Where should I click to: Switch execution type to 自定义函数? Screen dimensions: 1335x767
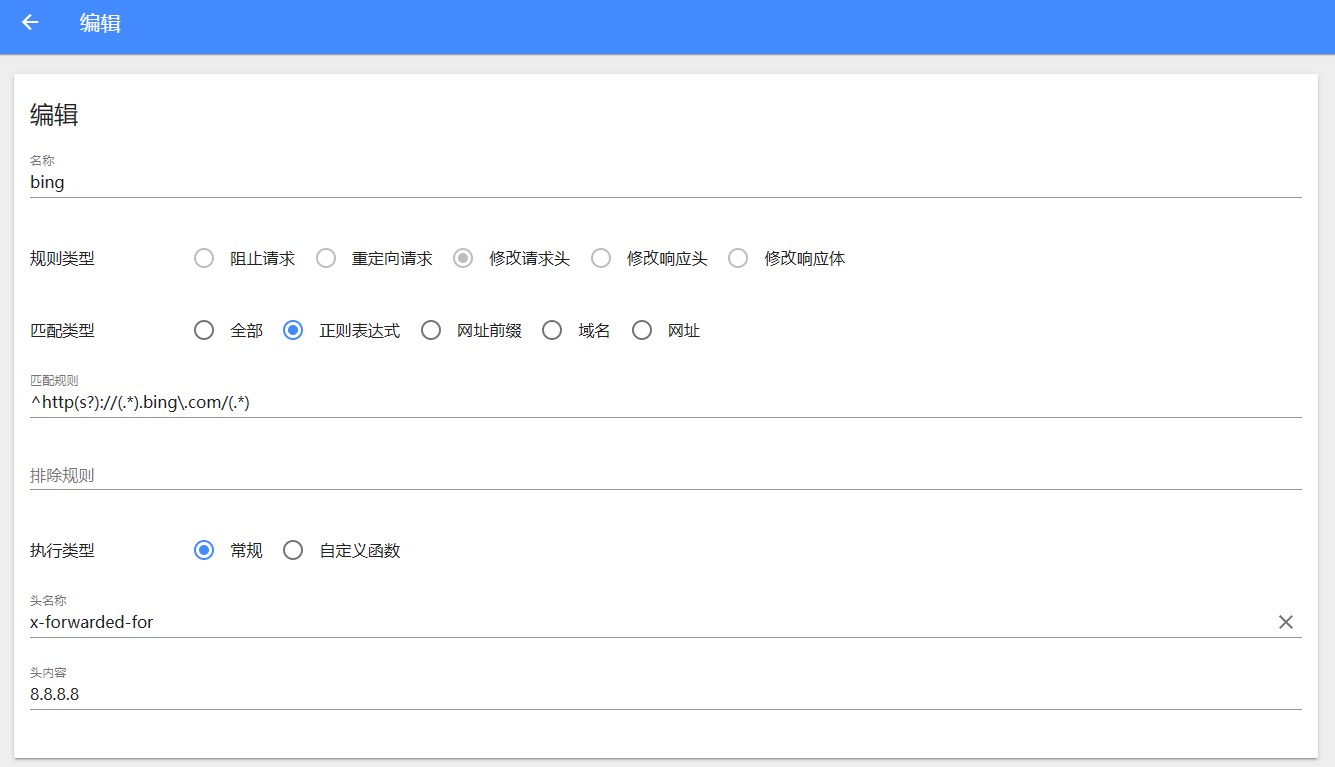[293, 550]
